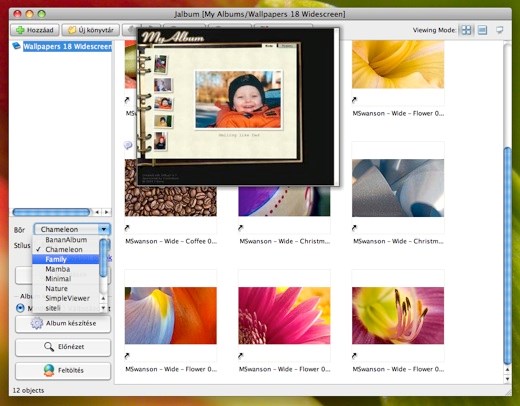Viewport: 520px width, 406px height.
Task: Click the 'Bőr' label
Action: pyautogui.click(x=19, y=230)
